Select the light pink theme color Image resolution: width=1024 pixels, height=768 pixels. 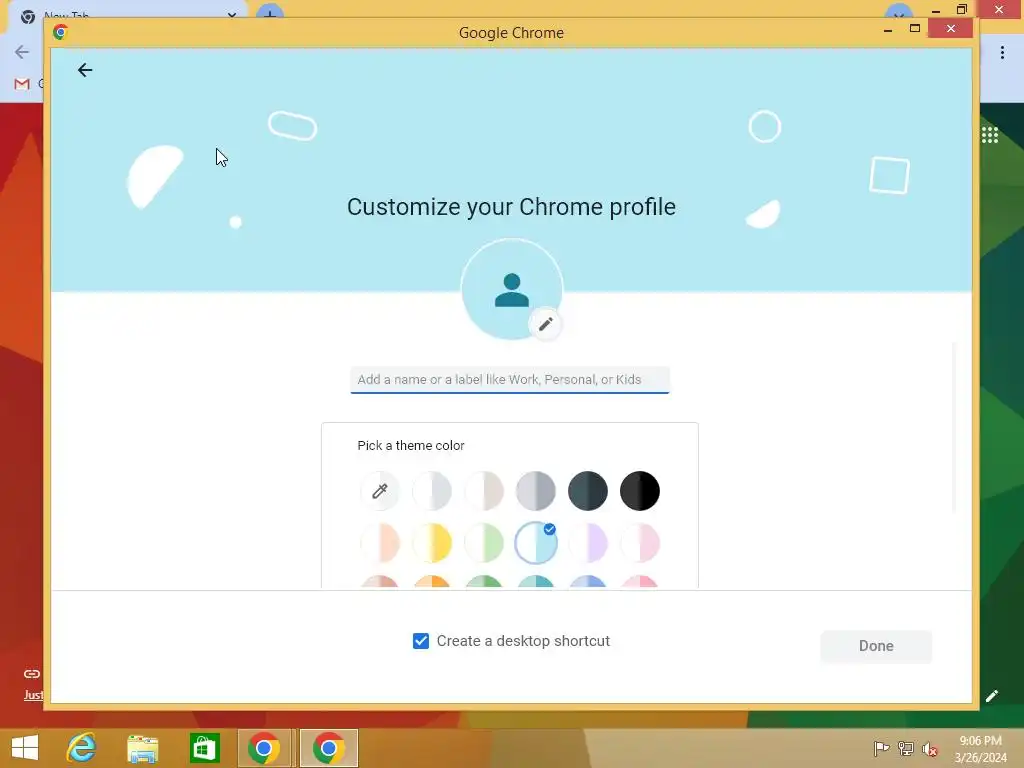tap(639, 543)
